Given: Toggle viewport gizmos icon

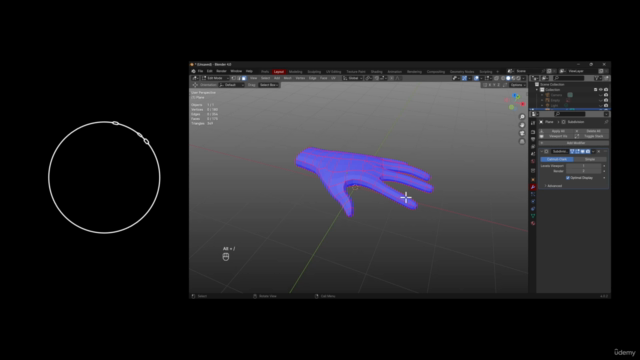Looking at the screenshot, I should tap(464, 78).
